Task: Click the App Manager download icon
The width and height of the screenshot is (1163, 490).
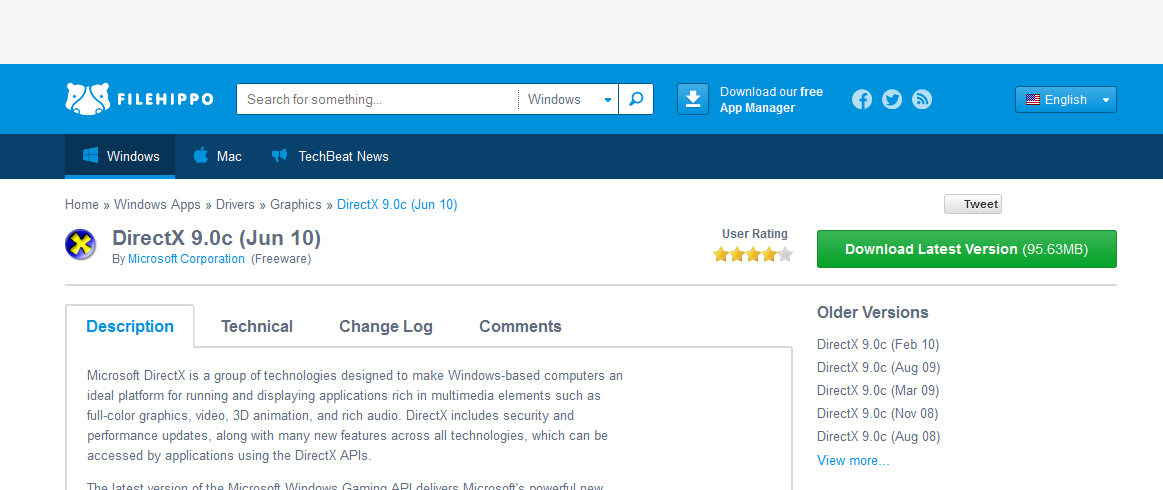Action: click(693, 99)
